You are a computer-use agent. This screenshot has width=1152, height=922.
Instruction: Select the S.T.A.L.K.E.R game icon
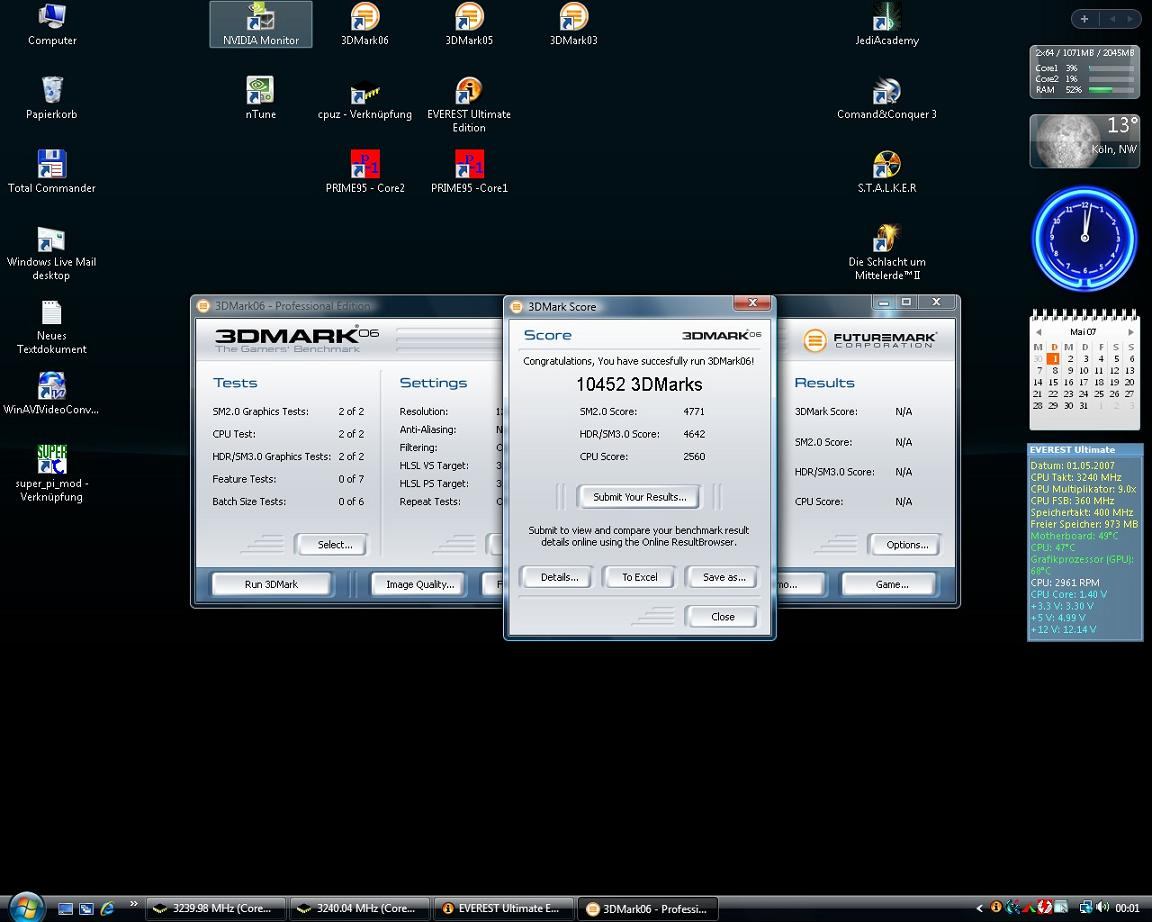(x=887, y=172)
